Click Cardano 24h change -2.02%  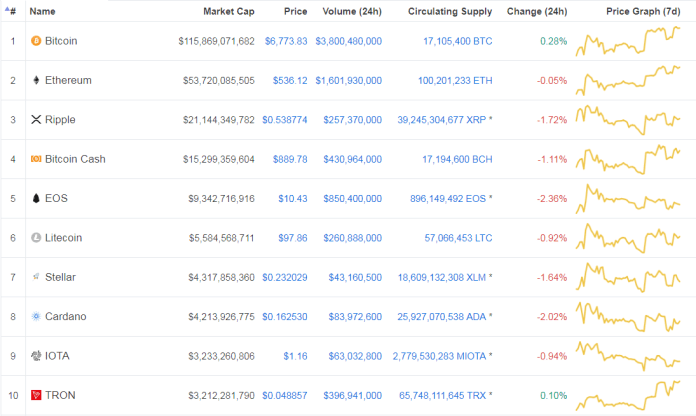(552, 317)
